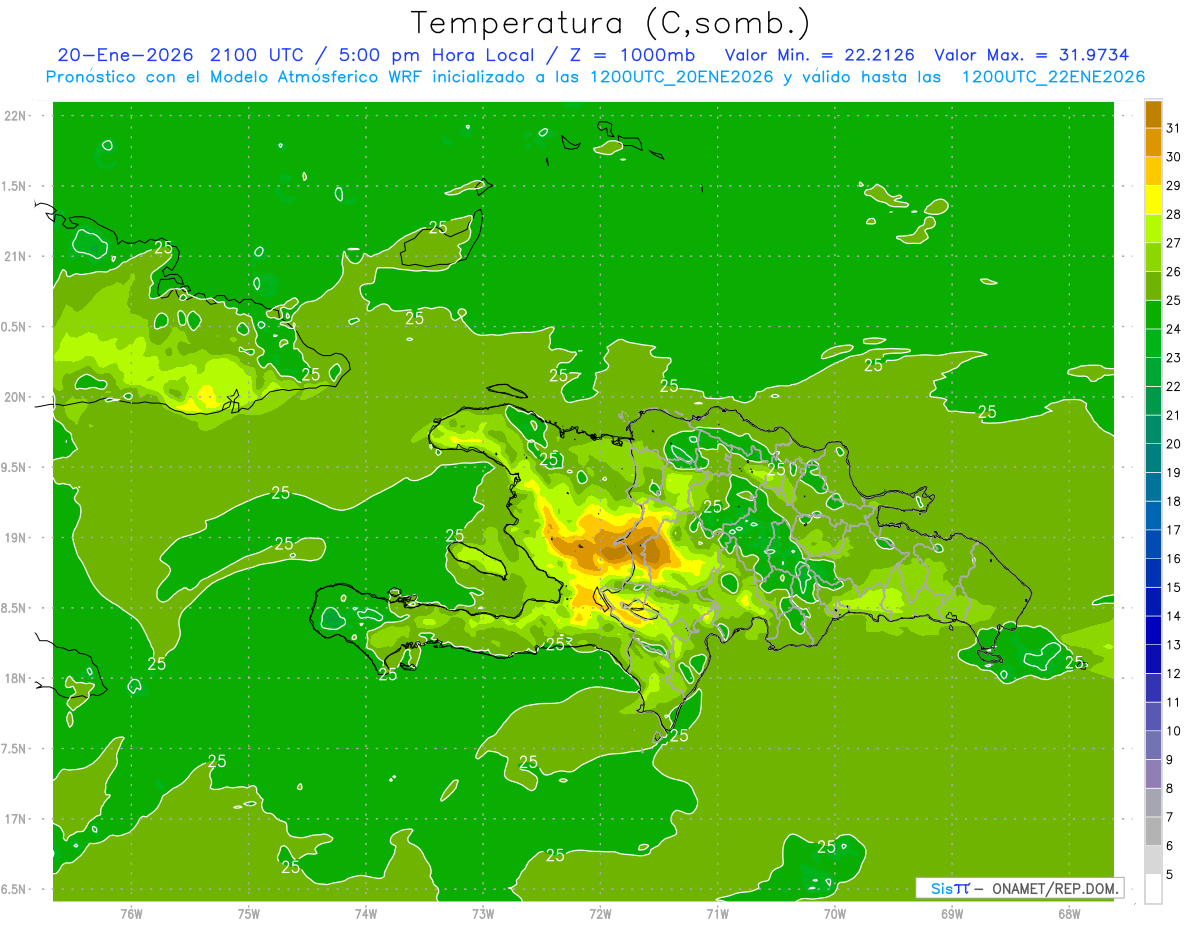Select the "Z = 1000mb" level text
This screenshot has width=1200, height=927.
(633, 54)
